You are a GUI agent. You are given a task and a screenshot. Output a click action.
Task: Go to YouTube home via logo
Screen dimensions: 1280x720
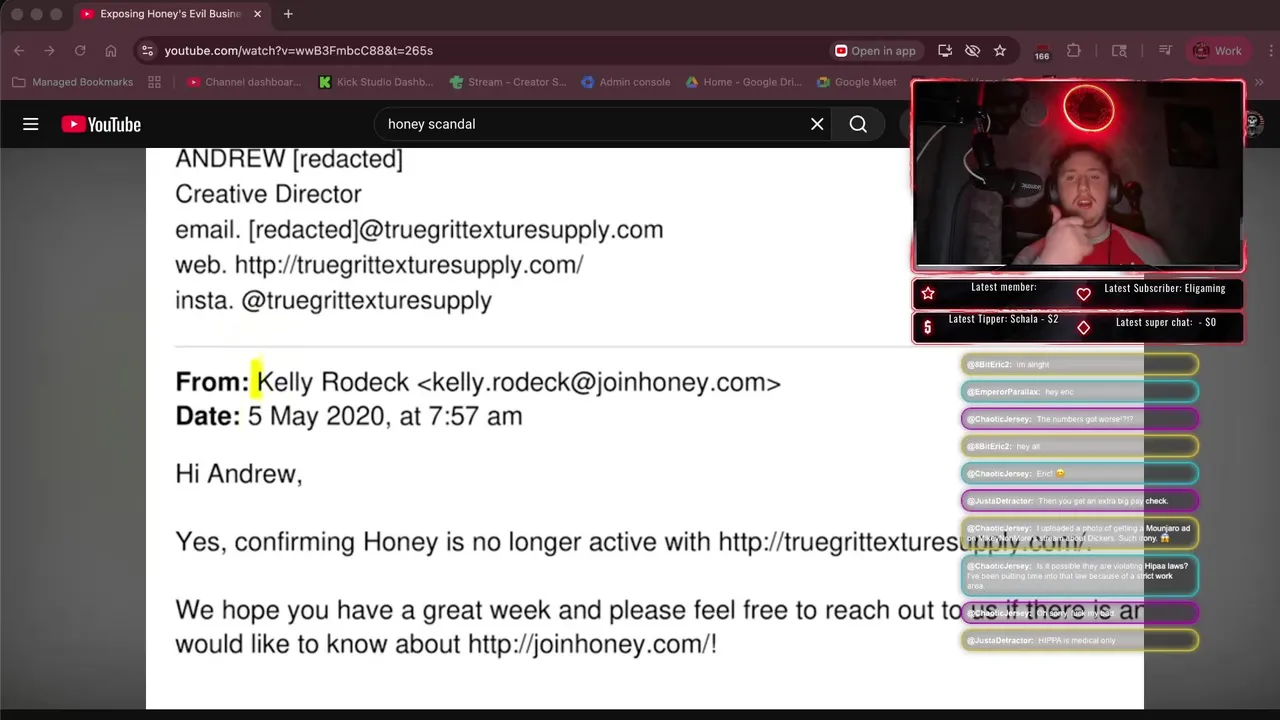click(101, 124)
